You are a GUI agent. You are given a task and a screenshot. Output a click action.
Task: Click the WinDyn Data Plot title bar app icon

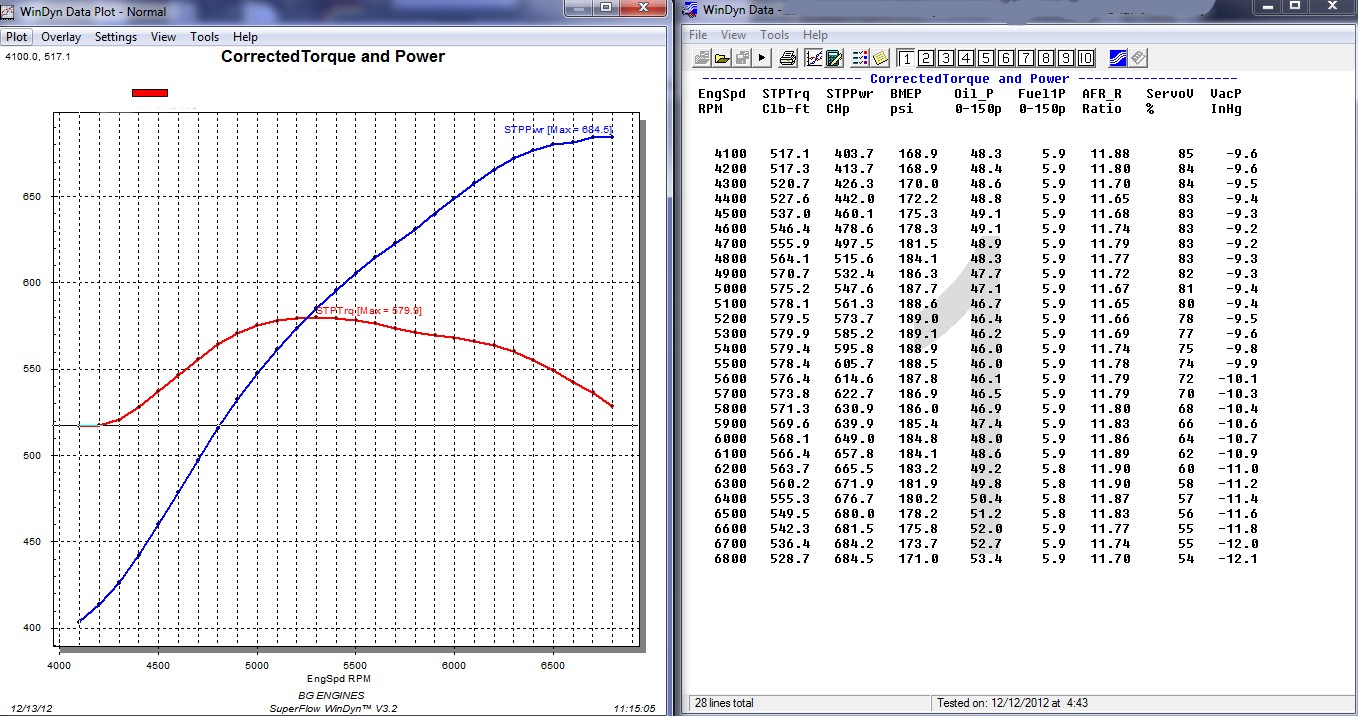tap(10, 10)
